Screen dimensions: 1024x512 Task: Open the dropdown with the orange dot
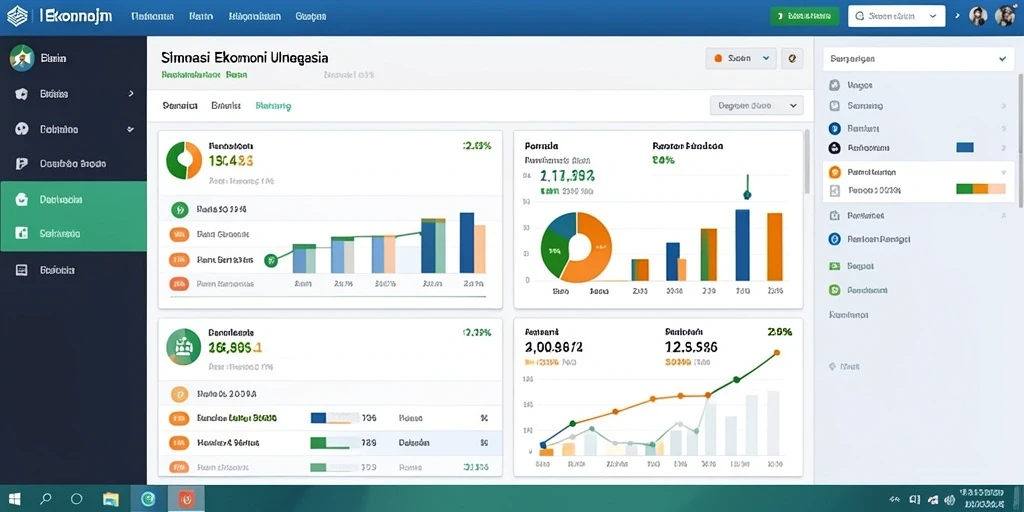pyautogui.click(x=741, y=58)
